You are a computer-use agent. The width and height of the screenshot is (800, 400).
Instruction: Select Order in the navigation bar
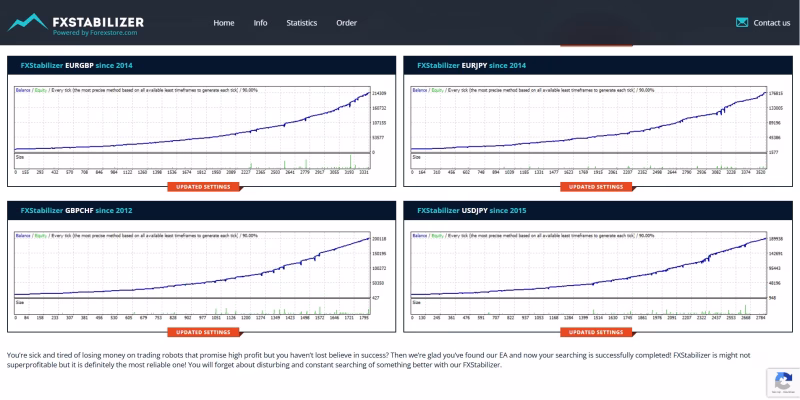pos(346,23)
